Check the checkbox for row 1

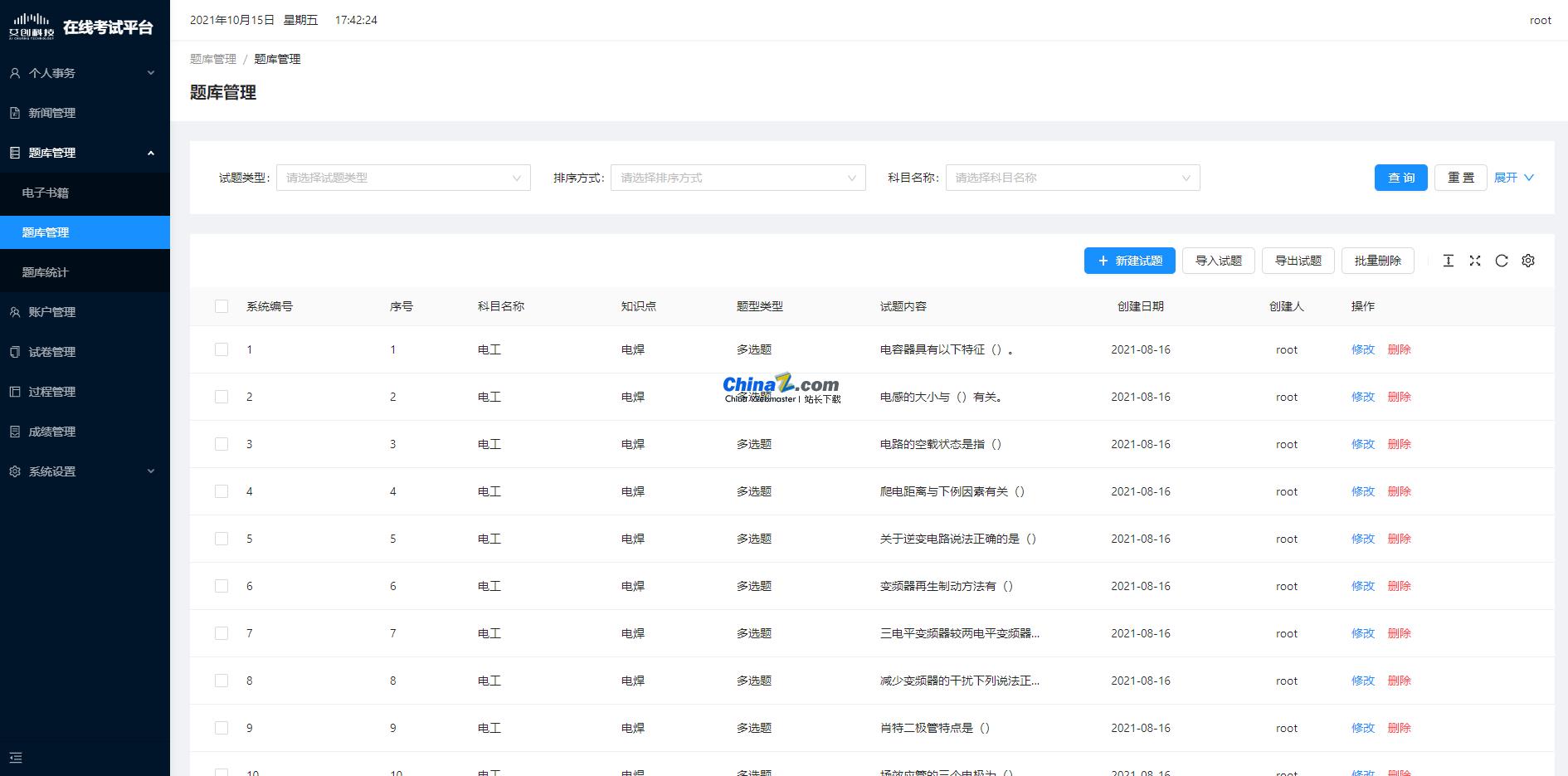[222, 349]
